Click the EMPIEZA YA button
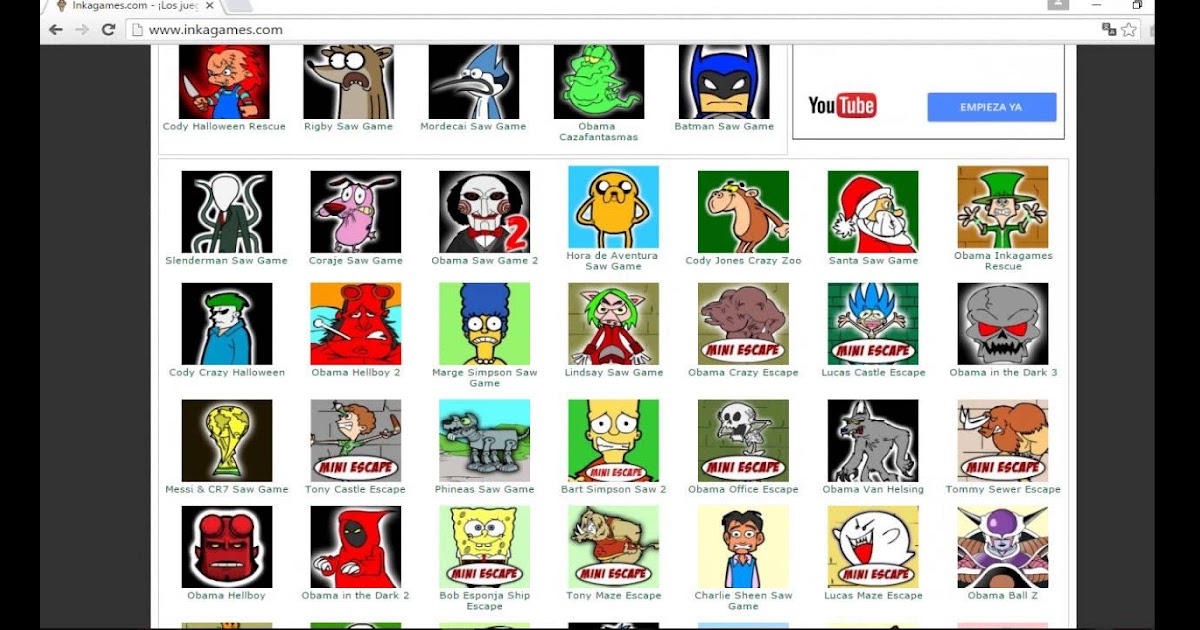 tap(991, 107)
